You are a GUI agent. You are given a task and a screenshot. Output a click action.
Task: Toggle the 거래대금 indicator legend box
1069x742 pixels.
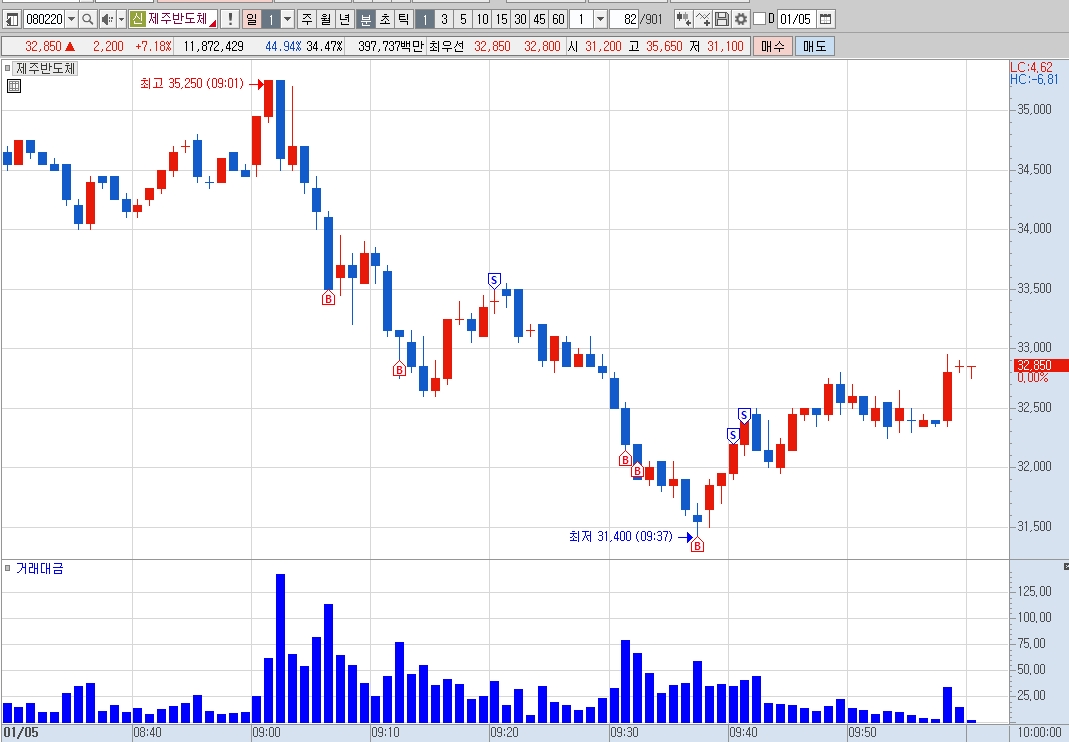tap(7, 568)
